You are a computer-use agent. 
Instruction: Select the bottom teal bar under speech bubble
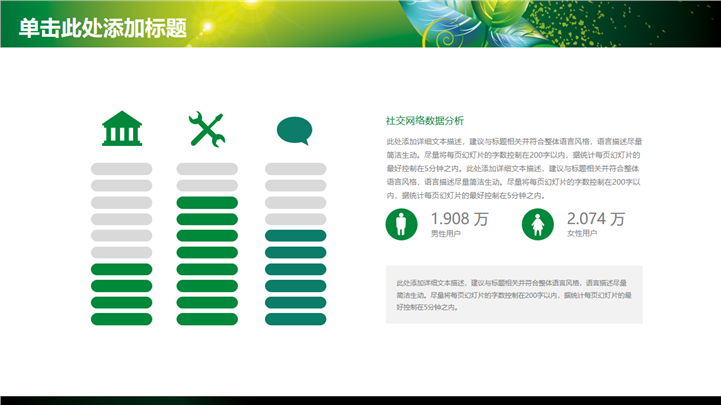tap(295, 319)
